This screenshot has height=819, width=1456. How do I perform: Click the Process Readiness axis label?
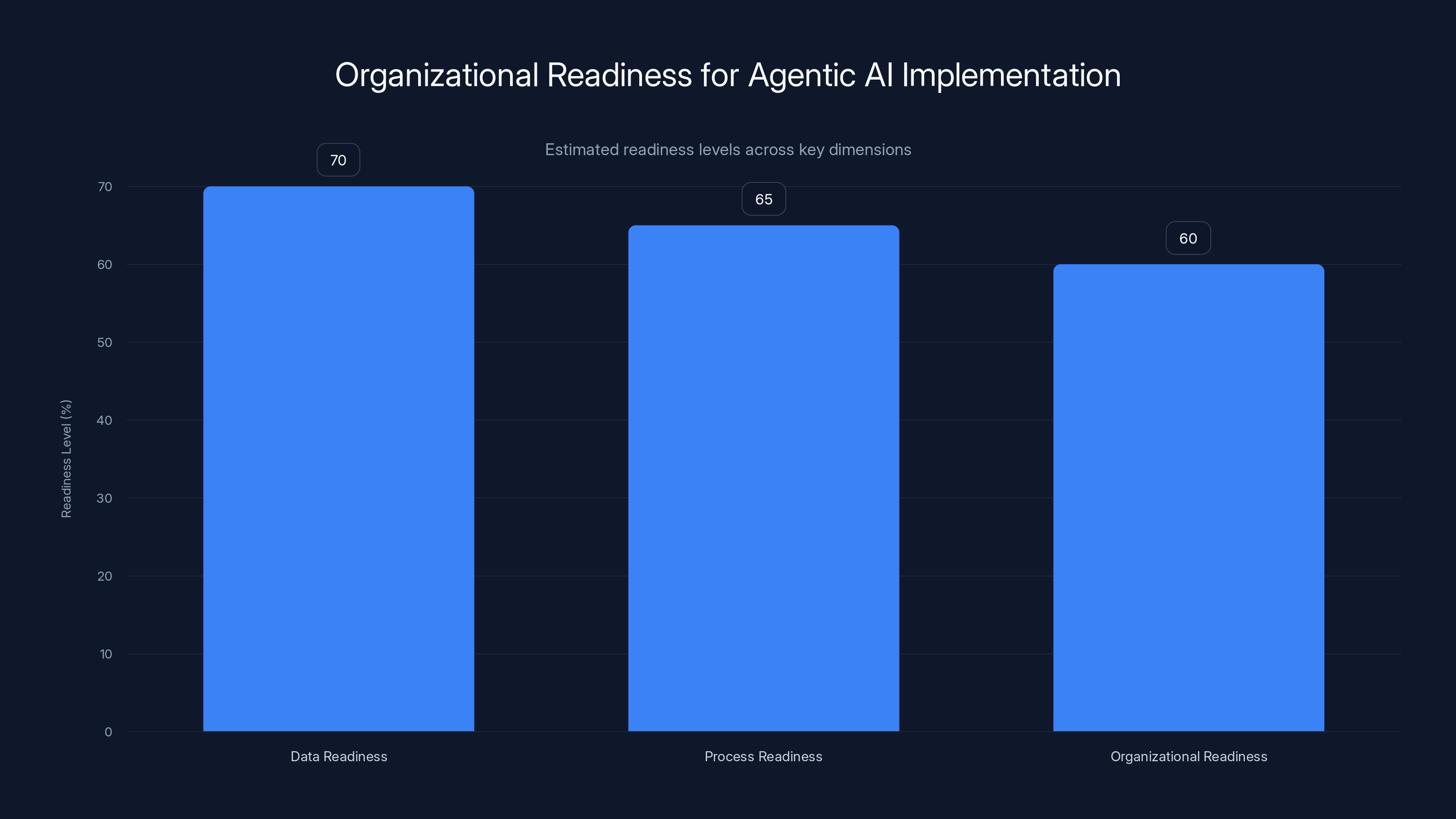pyautogui.click(x=763, y=756)
